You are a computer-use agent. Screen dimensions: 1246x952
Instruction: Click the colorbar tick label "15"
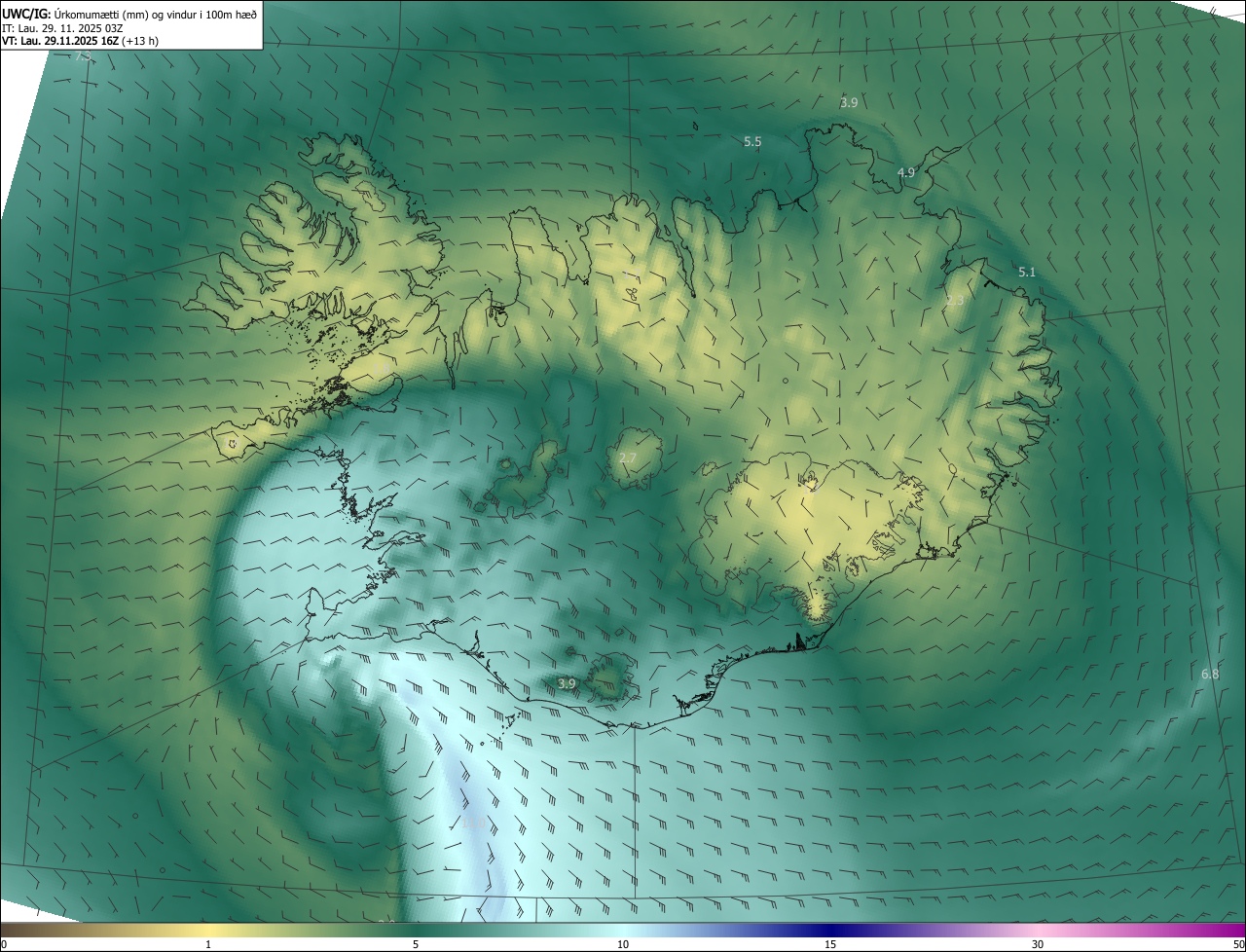[830, 944]
